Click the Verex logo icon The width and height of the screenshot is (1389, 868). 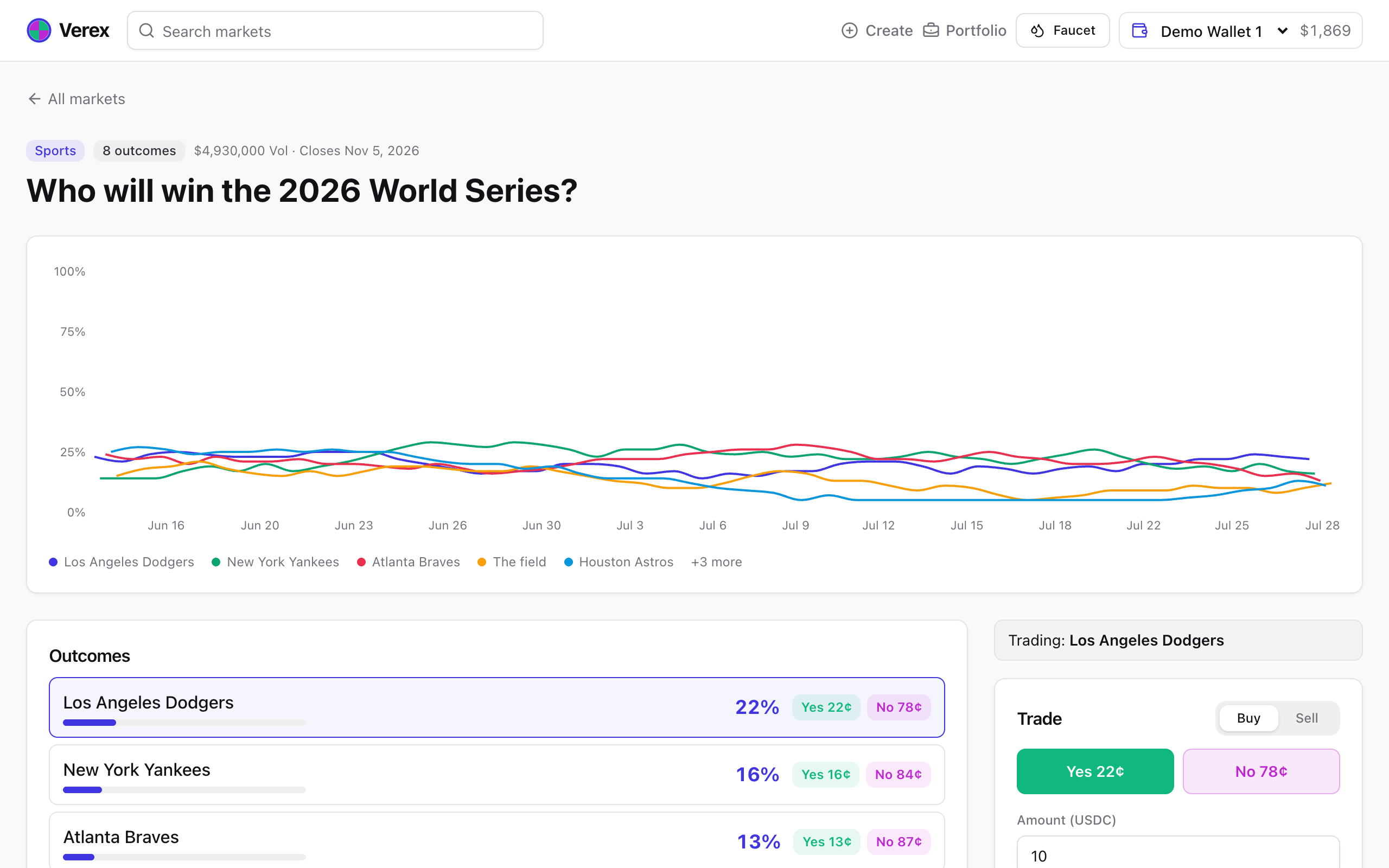coord(39,30)
